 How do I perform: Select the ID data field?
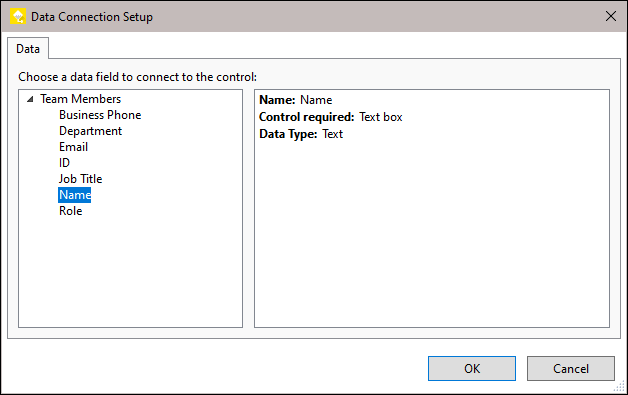[x=64, y=163]
